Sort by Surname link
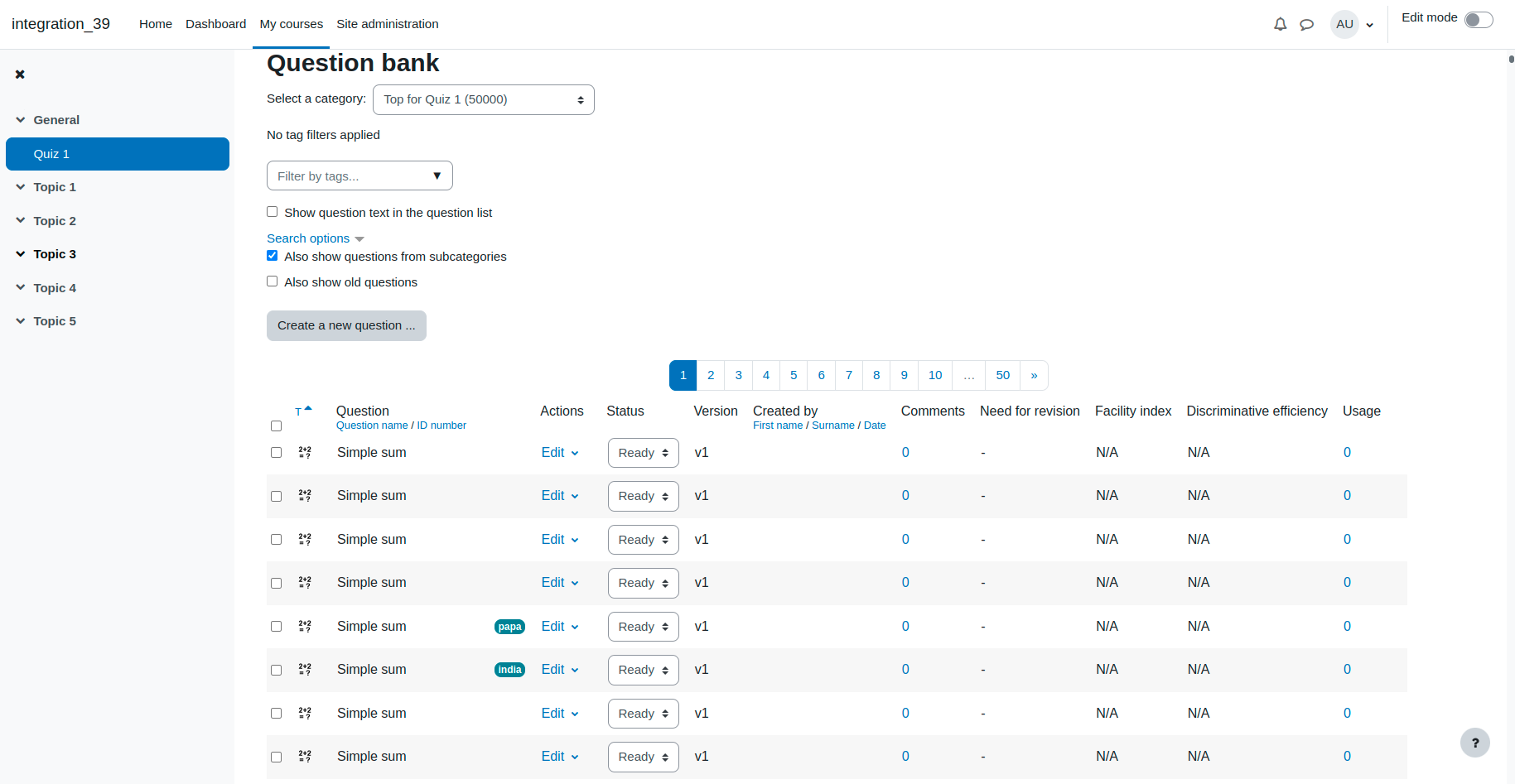1515x784 pixels. [x=833, y=426]
